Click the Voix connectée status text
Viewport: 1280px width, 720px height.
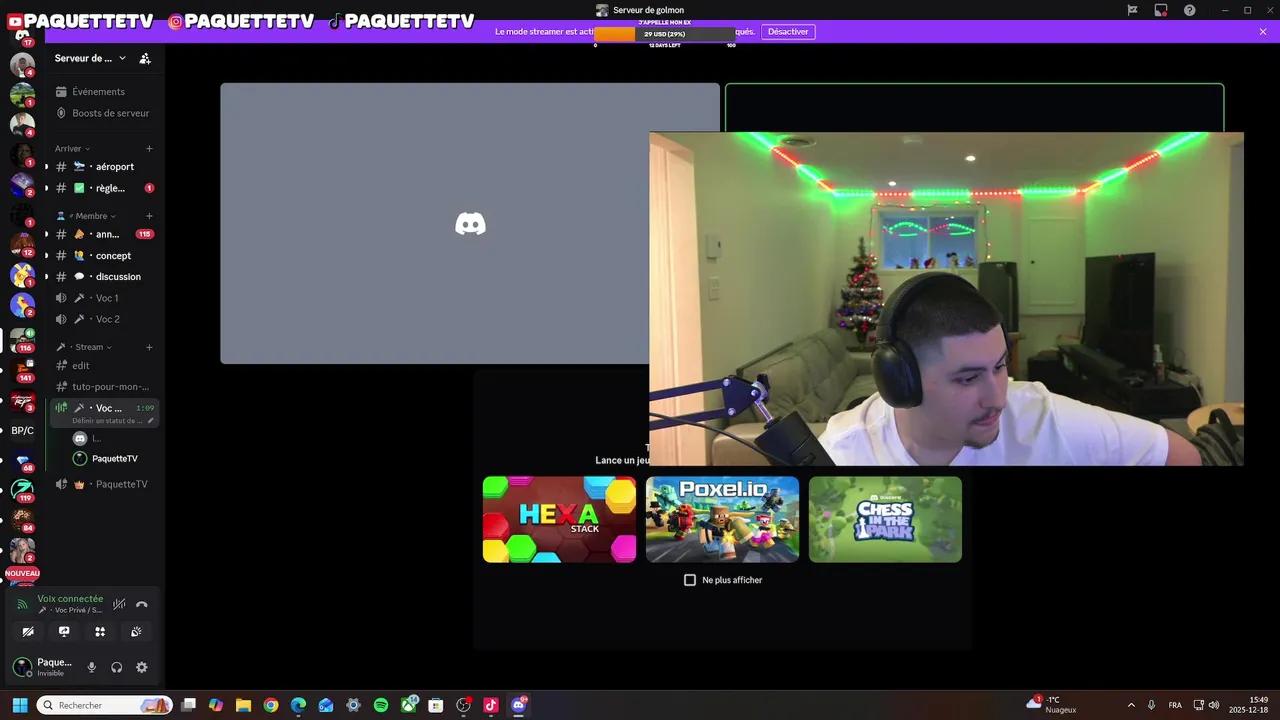[x=70, y=599]
